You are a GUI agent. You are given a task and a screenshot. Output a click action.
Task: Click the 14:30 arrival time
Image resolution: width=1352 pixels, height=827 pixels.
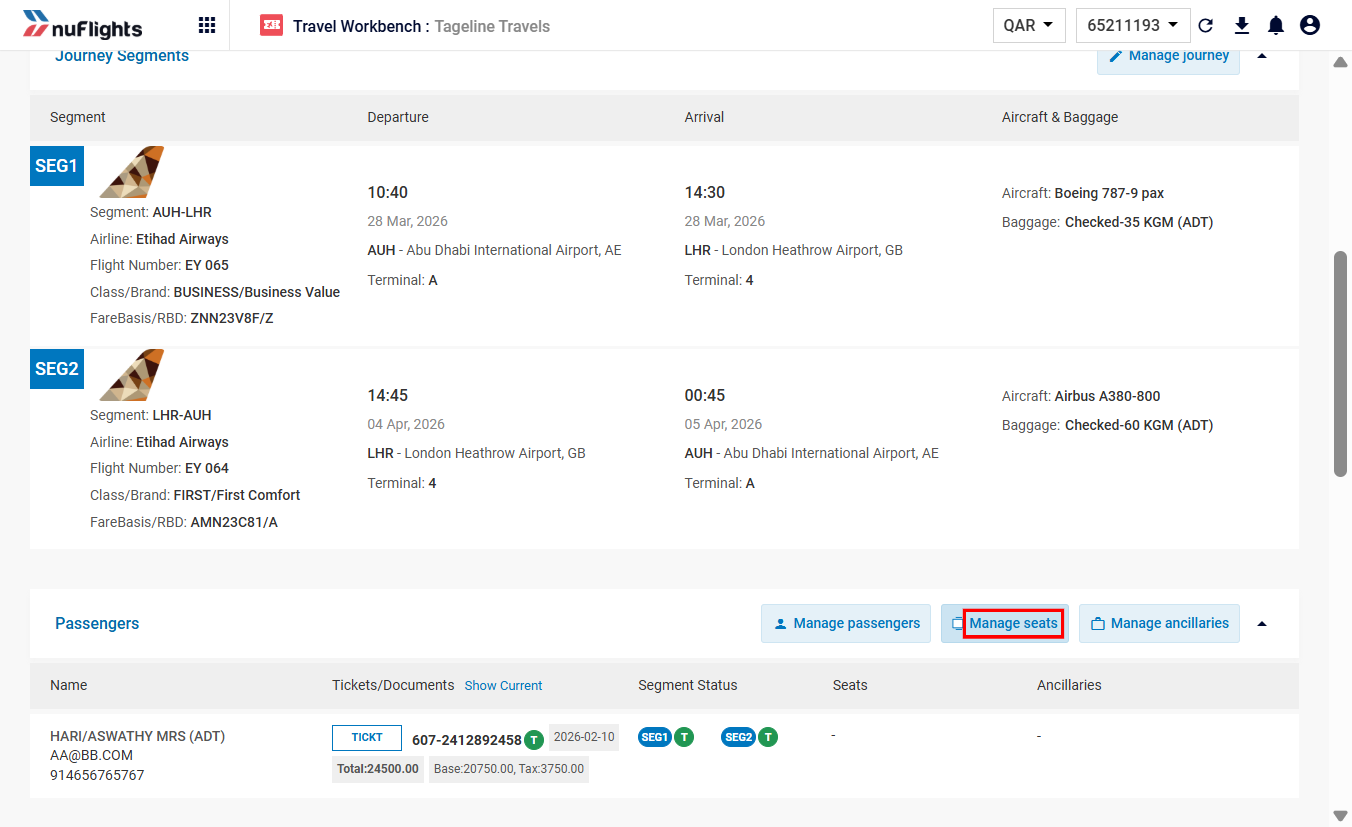[x=705, y=192]
